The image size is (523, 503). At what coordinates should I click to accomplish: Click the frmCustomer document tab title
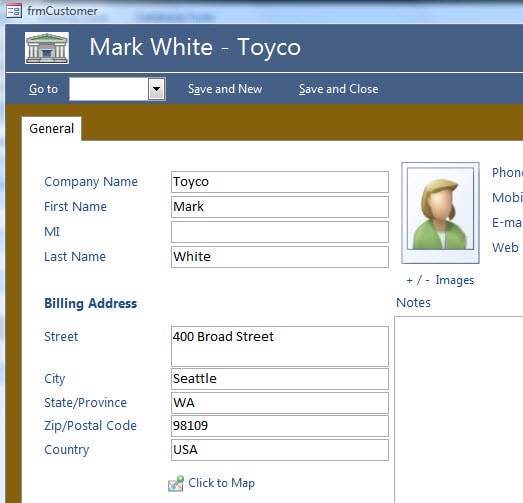pos(62,11)
